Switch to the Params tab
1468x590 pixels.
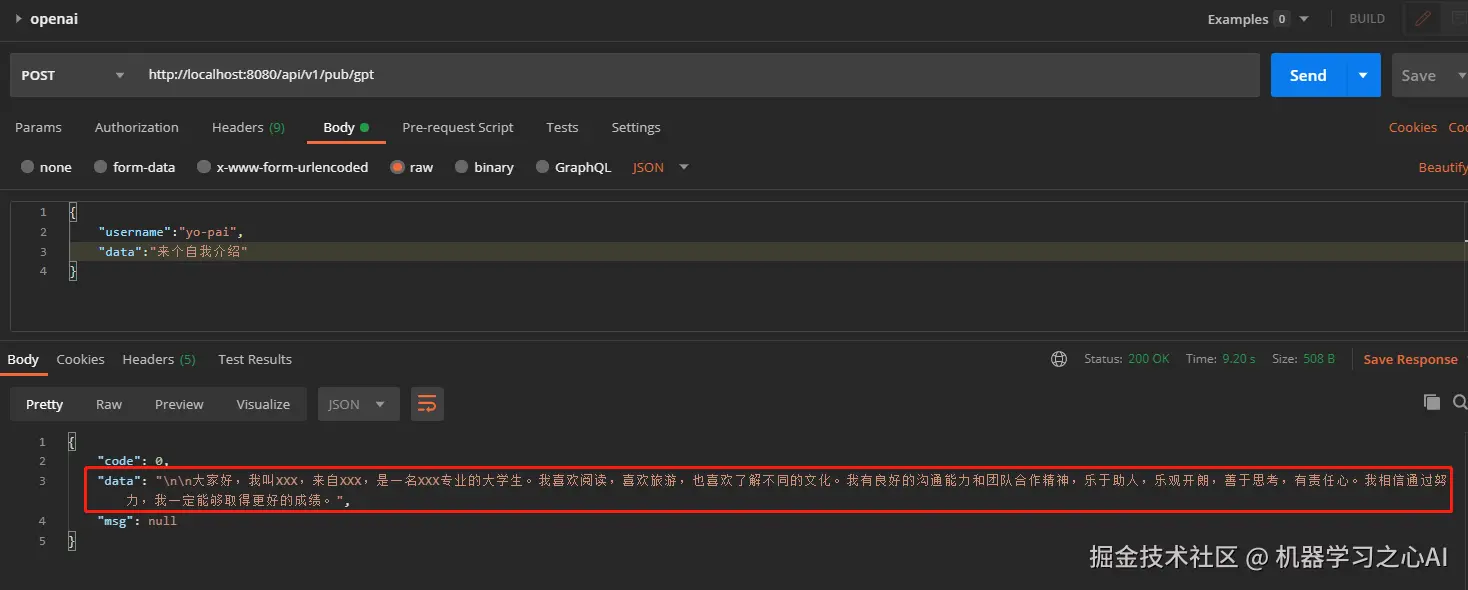pyautogui.click(x=38, y=127)
